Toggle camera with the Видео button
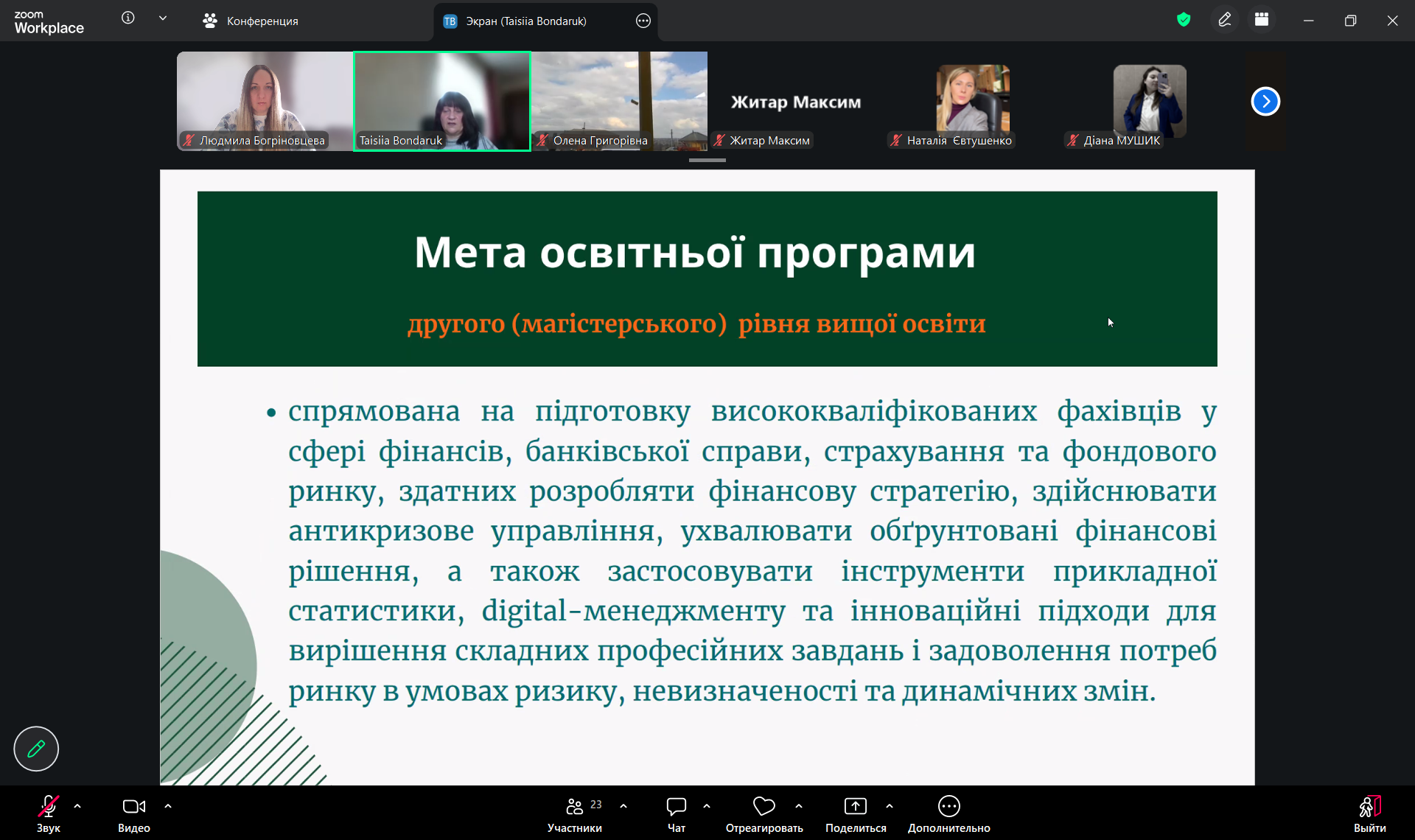Image resolution: width=1415 pixels, height=840 pixels. pos(133,812)
